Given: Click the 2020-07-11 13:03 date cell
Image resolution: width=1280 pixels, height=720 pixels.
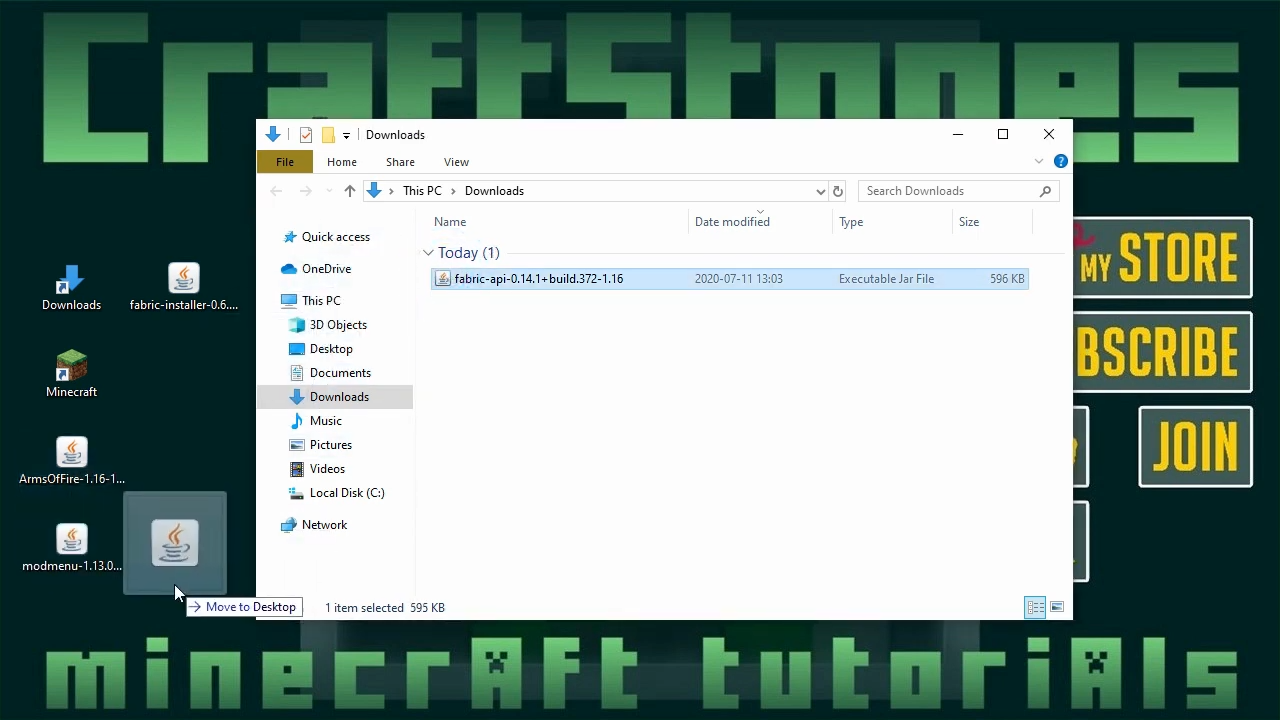Looking at the screenshot, I should coord(738,279).
